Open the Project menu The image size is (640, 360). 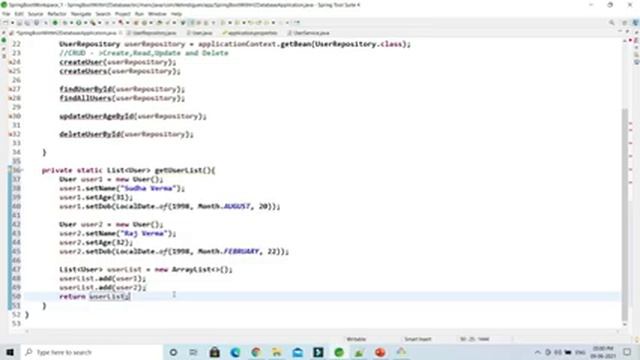click(x=122, y=14)
